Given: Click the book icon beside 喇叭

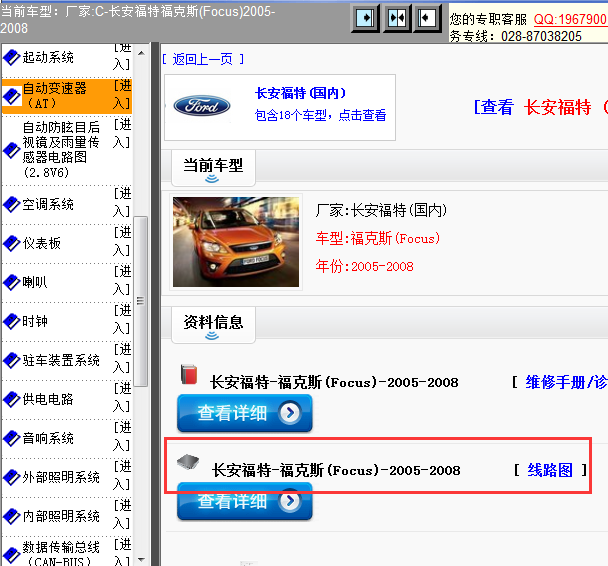Looking at the screenshot, I should 12,282.
